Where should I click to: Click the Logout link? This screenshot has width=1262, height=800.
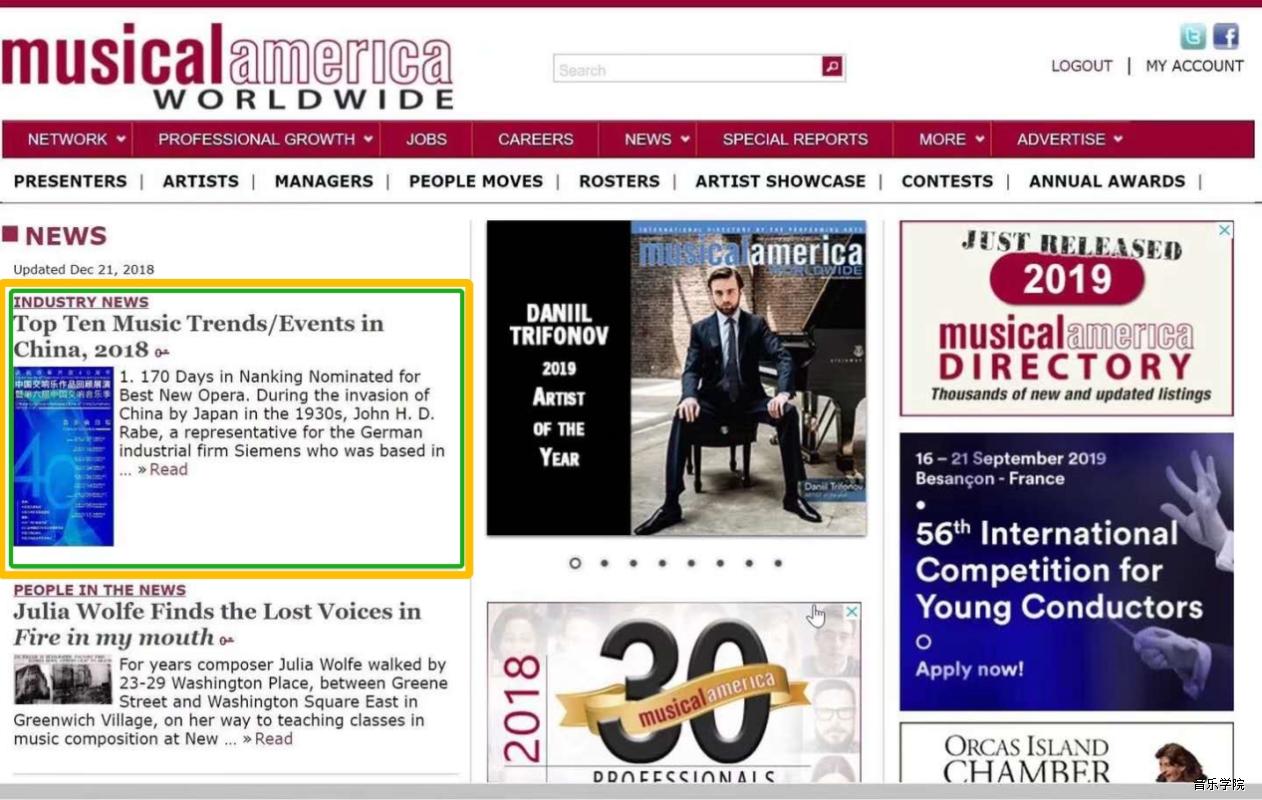[x=1081, y=66]
